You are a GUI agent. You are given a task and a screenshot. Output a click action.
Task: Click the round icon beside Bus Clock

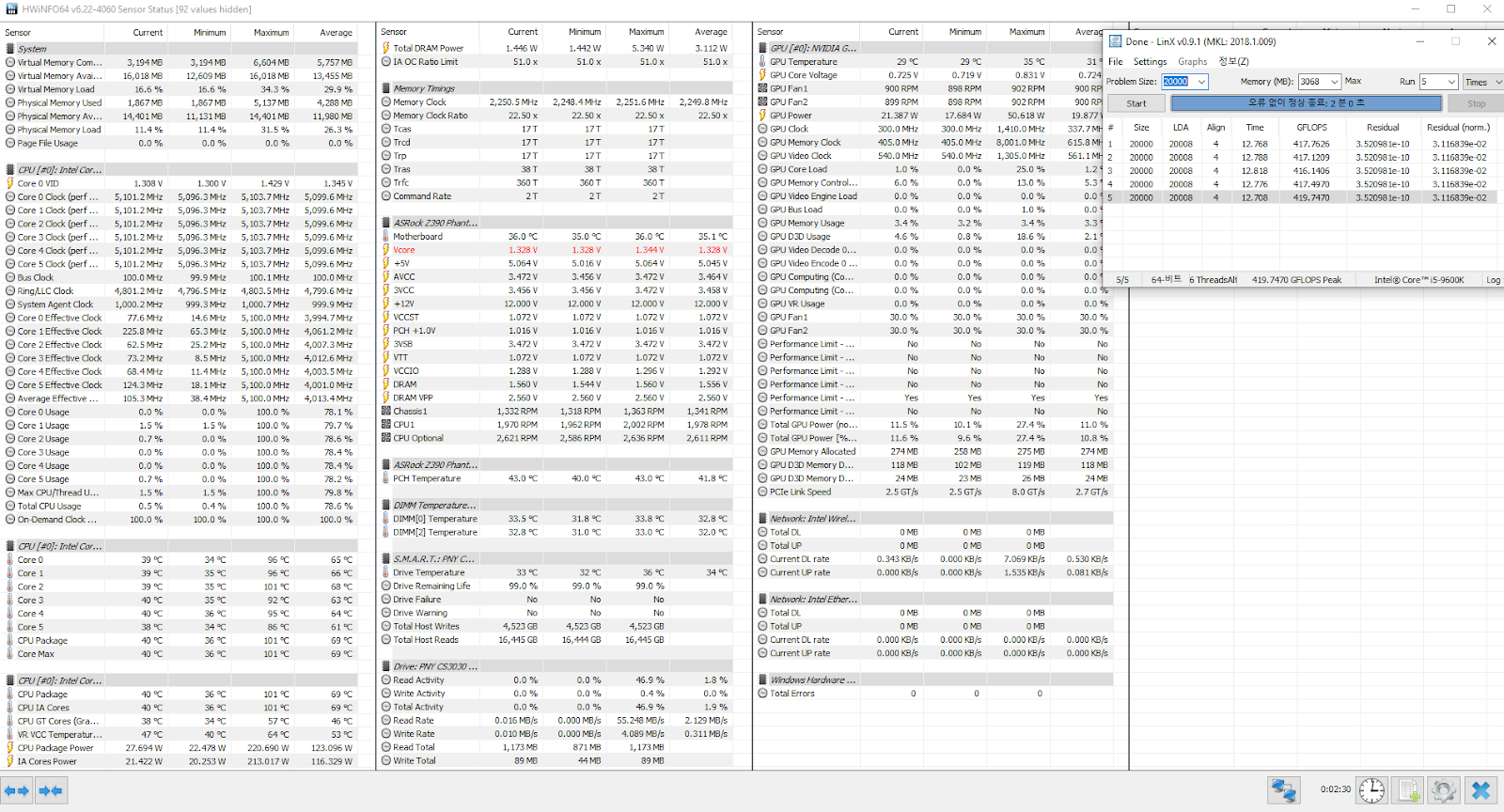pyautogui.click(x=10, y=277)
